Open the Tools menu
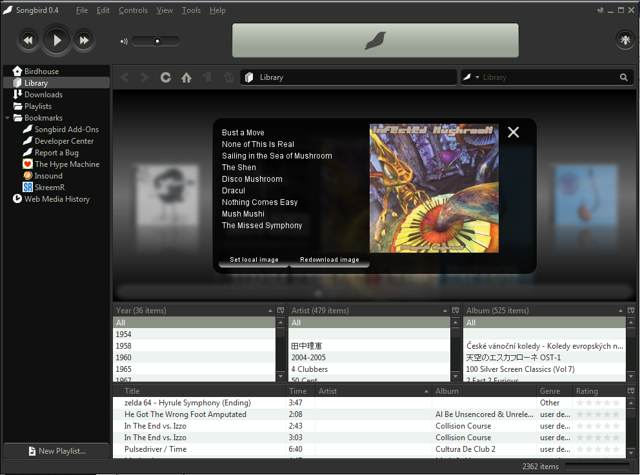This screenshot has width=640, height=475. 191,10
